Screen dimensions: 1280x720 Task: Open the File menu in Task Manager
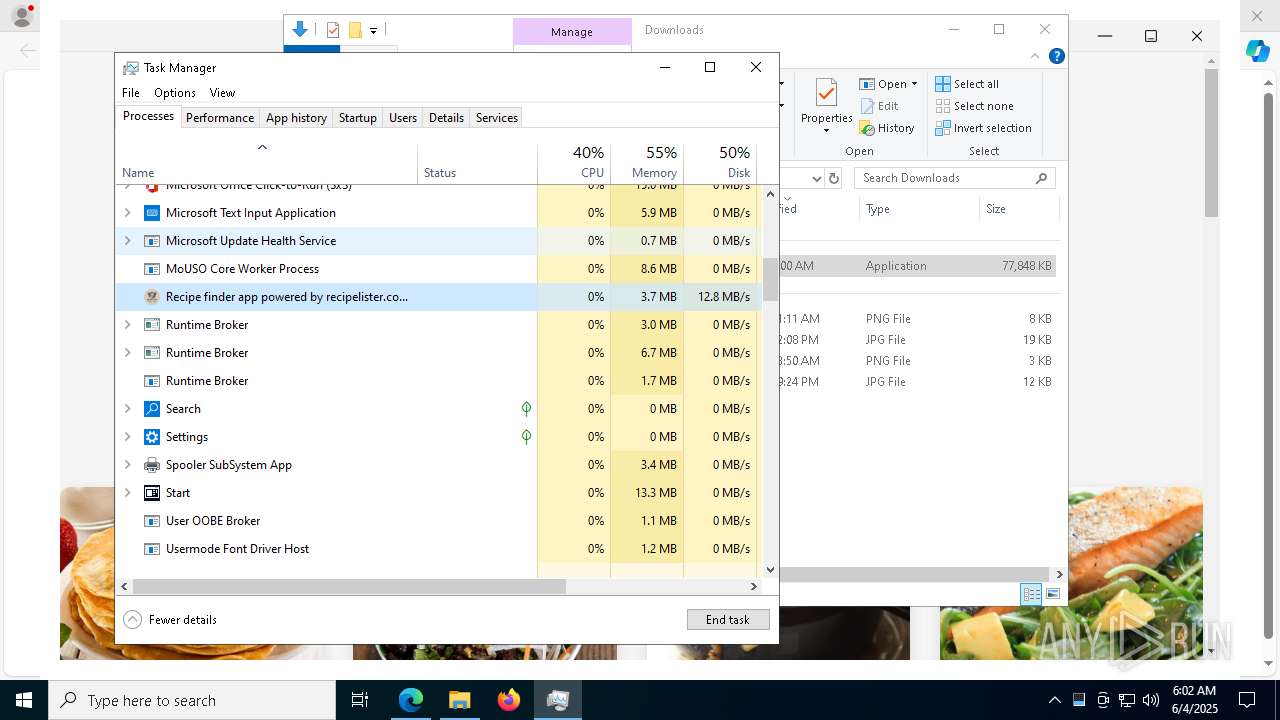[x=131, y=93]
